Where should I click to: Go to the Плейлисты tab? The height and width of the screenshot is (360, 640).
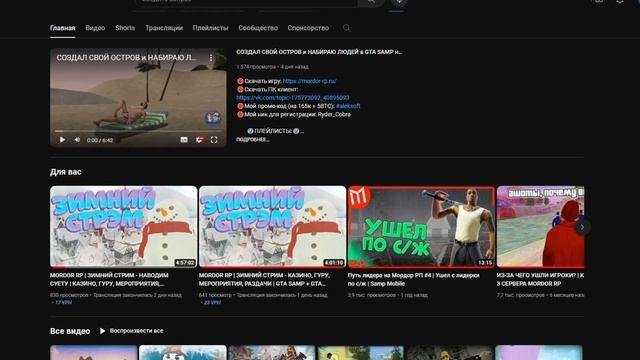pyautogui.click(x=210, y=28)
